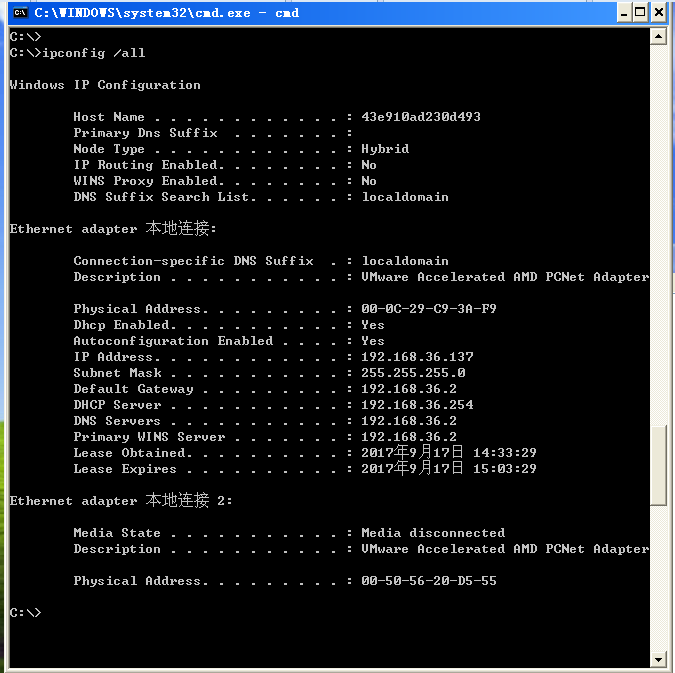Image resolution: width=675 pixels, height=673 pixels.
Task: Click 'VMware Accelerated AMD PCNet Adapter' under 本地连接 2
Action: [505, 549]
